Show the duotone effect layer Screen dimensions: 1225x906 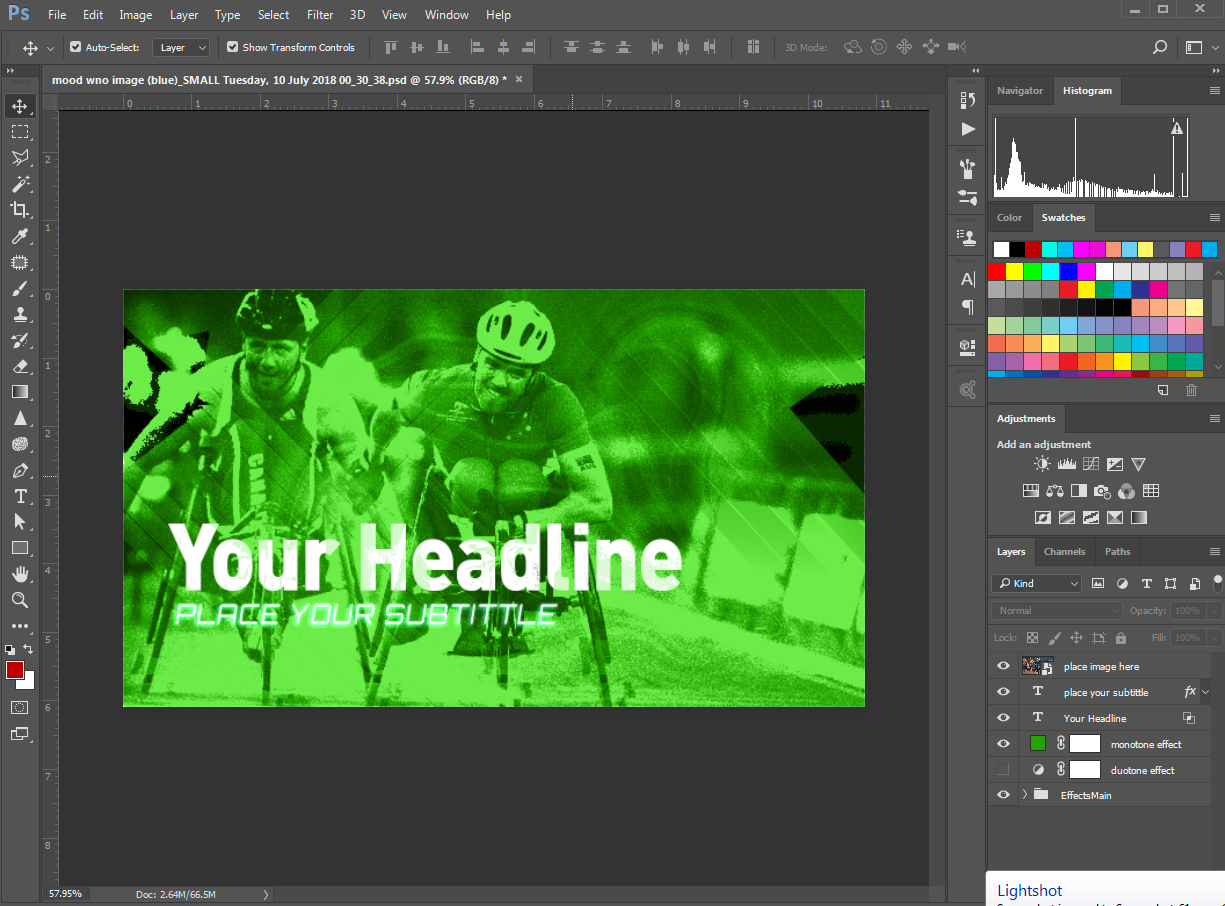pyautogui.click(x=1003, y=770)
